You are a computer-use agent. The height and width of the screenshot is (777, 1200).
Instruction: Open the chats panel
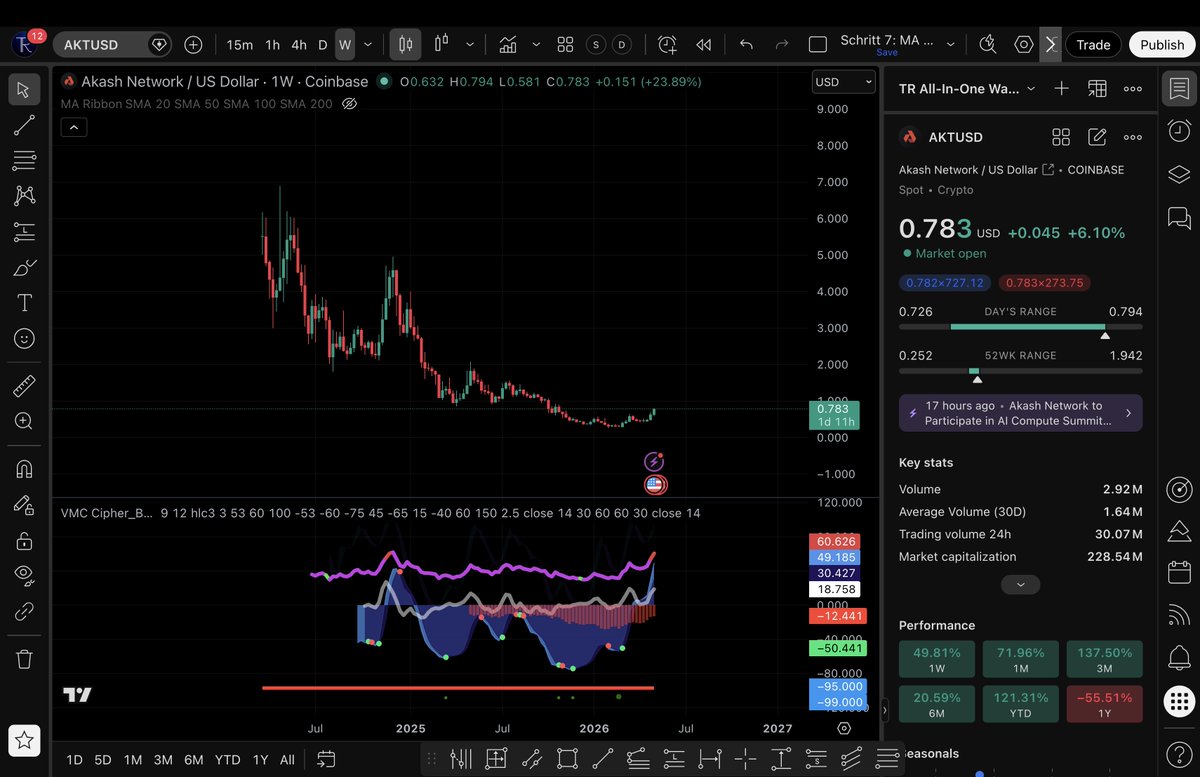pos(1179,217)
